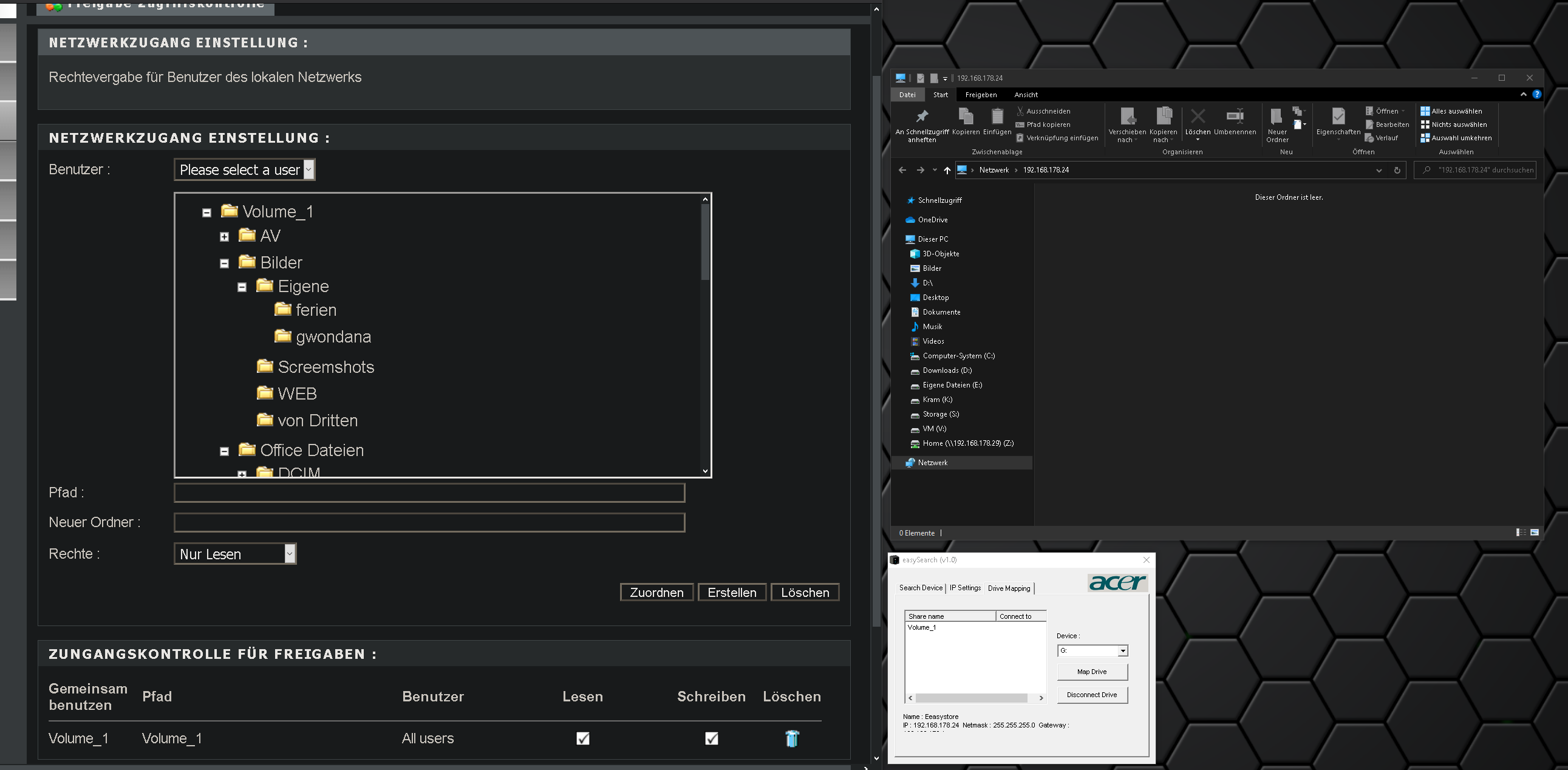Collapse the Bilder folder node

click(x=225, y=264)
